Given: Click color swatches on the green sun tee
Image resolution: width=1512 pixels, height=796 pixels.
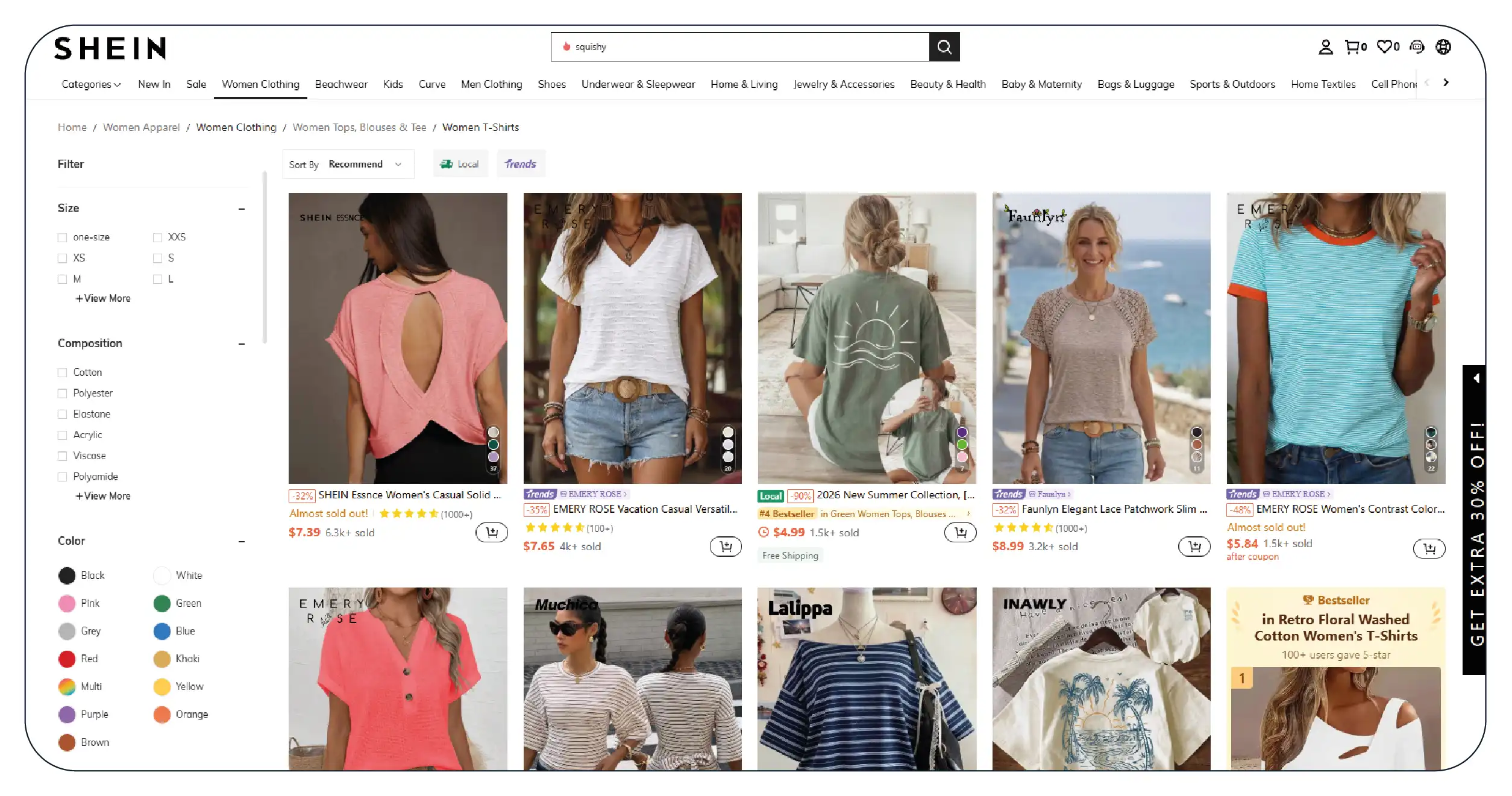Looking at the screenshot, I should pos(962,449).
